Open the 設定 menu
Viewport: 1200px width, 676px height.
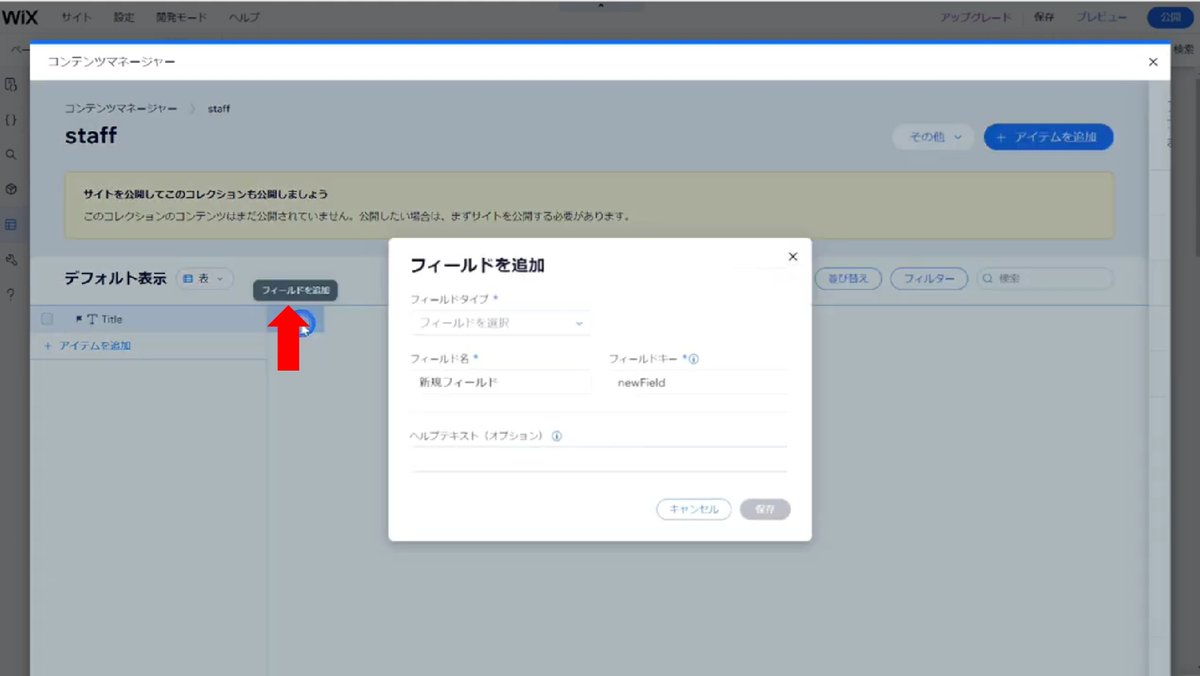pyautogui.click(x=124, y=18)
